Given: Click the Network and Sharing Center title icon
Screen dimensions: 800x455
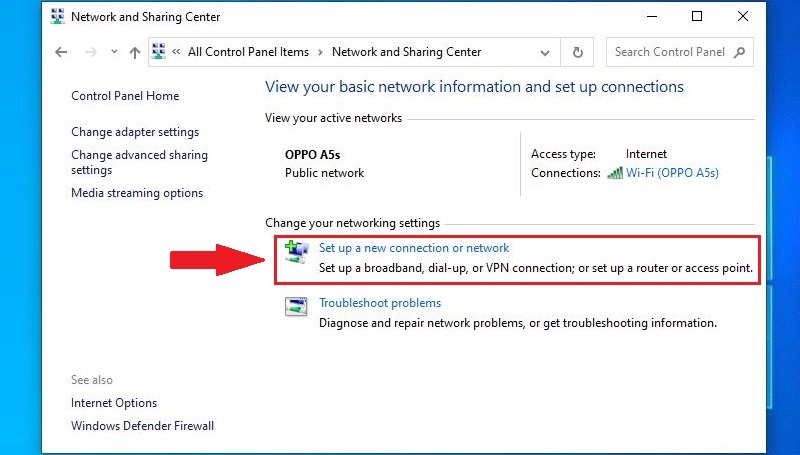Looking at the screenshot, I should tap(55, 17).
